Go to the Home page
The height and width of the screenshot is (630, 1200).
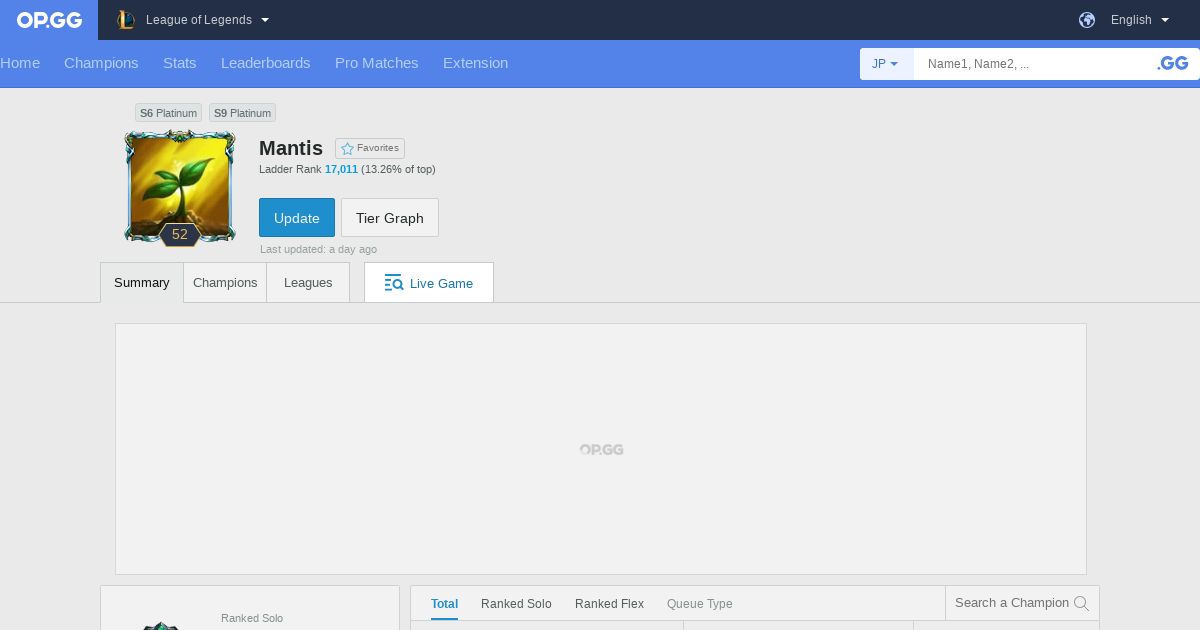20,63
